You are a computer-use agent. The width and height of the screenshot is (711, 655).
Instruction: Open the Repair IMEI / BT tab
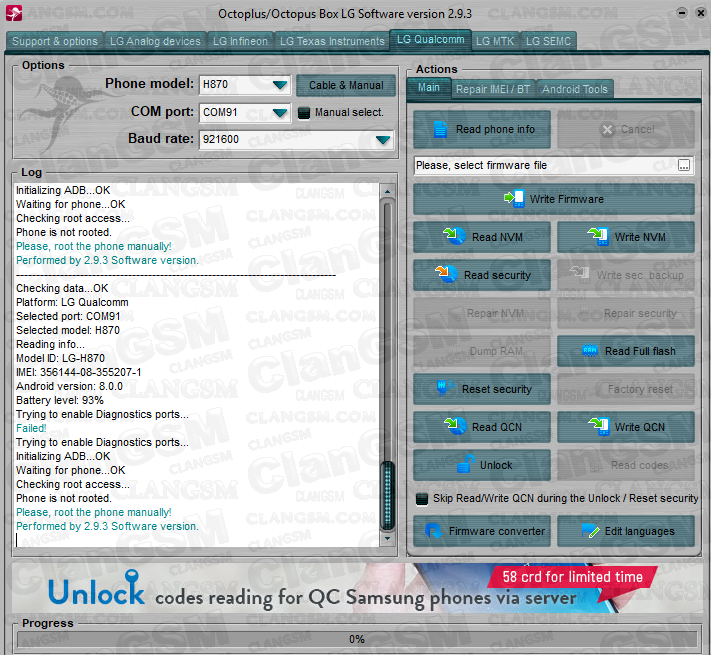coord(493,89)
